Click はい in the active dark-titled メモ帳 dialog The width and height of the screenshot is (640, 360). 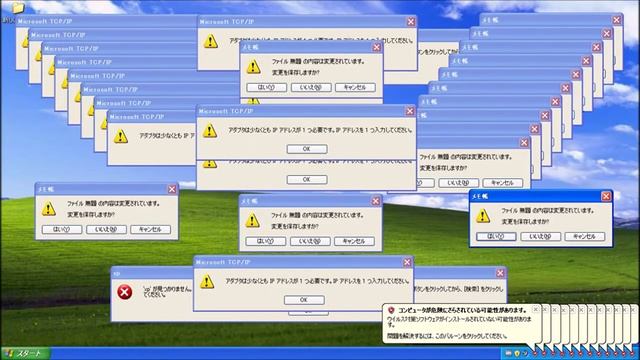[496, 236]
